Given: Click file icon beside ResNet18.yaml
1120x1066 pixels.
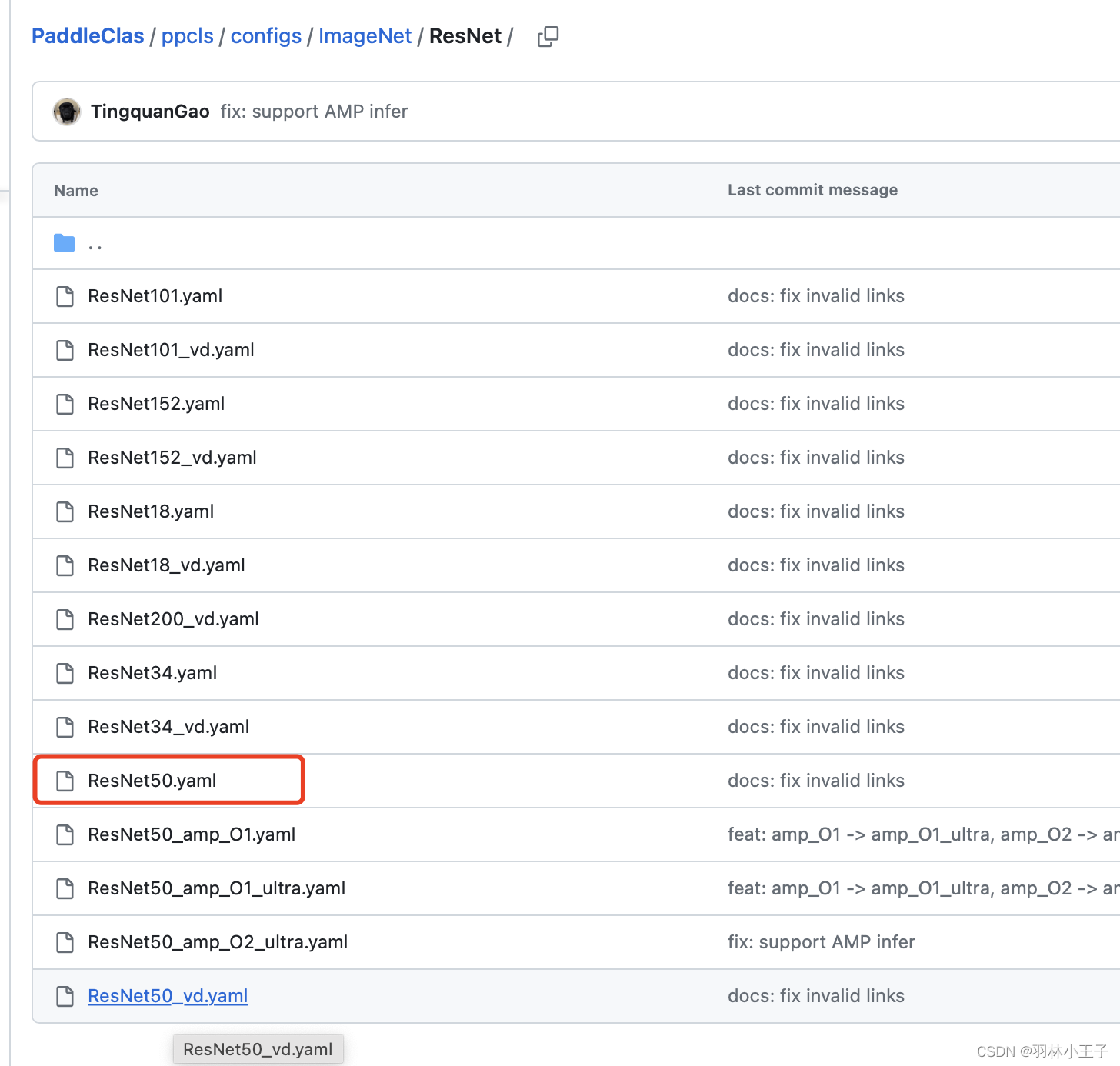Looking at the screenshot, I should [x=65, y=511].
